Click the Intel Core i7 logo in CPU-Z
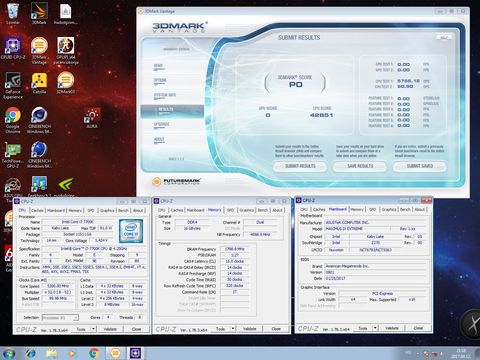This screenshot has width=480, height=360. (131, 230)
